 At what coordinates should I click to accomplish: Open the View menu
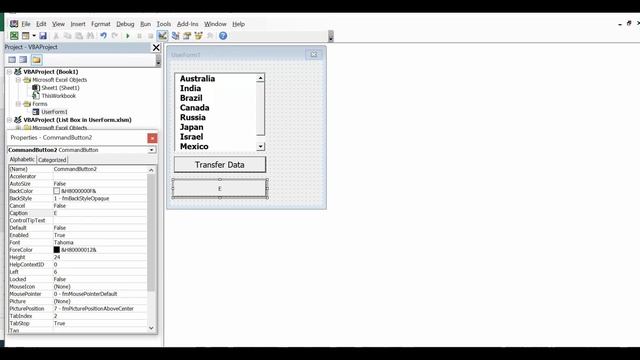coord(58,24)
